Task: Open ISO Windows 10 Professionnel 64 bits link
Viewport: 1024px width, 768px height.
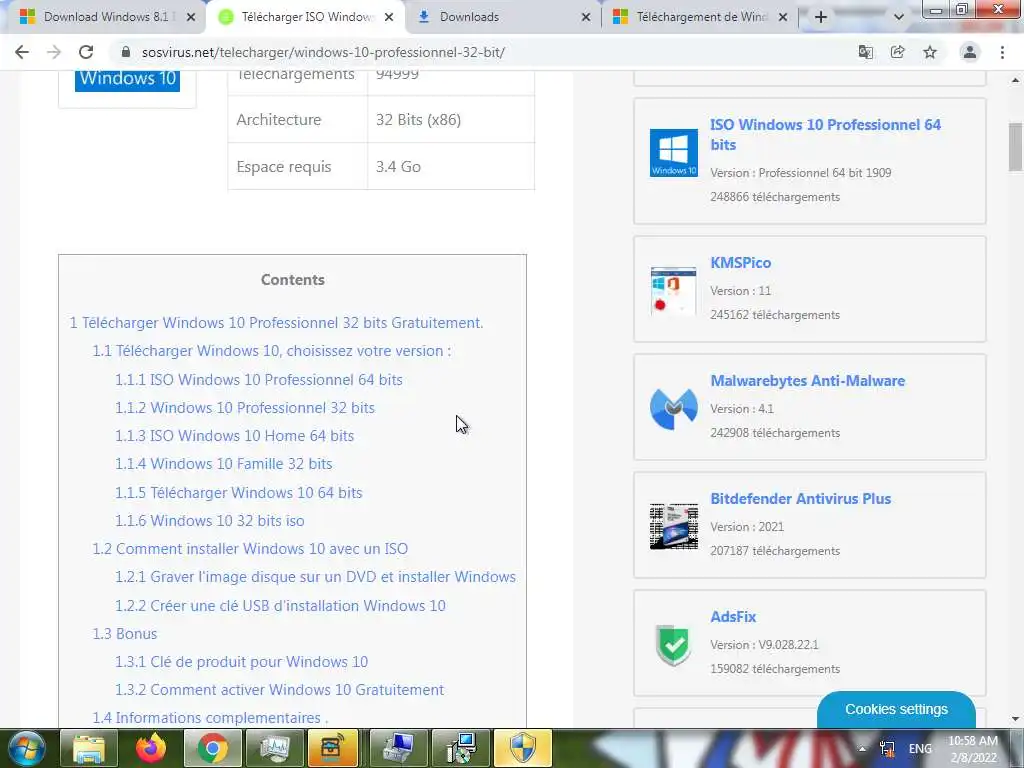Action: (825, 135)
